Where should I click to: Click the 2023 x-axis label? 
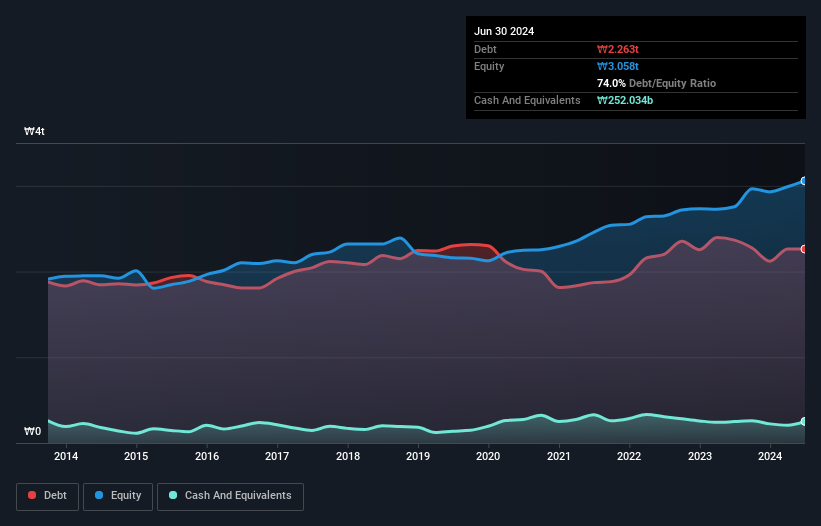coord(700,456)
